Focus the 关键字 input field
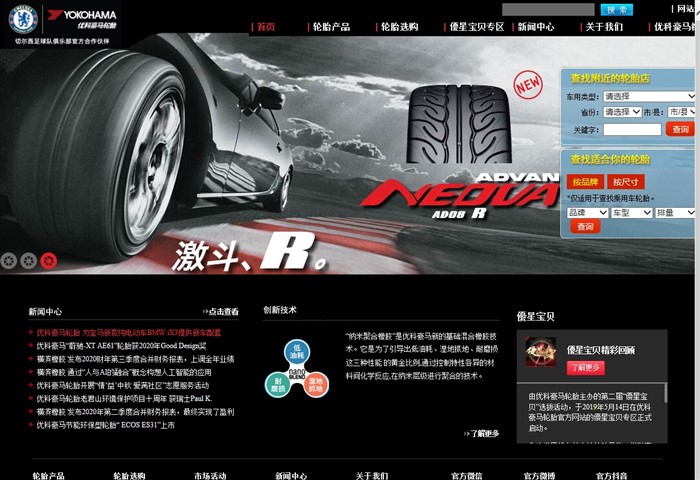This screenshot has width=700, height=480. tap(632, 129)
